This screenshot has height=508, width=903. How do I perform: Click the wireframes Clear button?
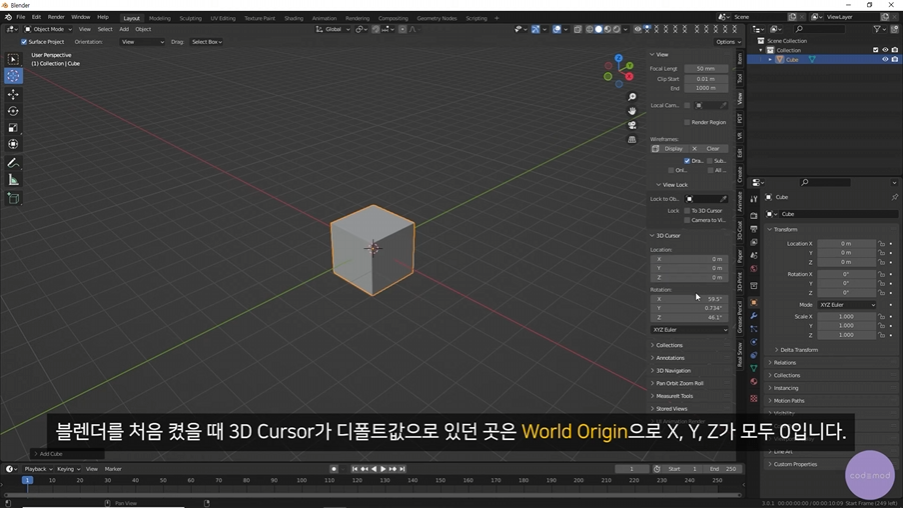coord(709,149)
